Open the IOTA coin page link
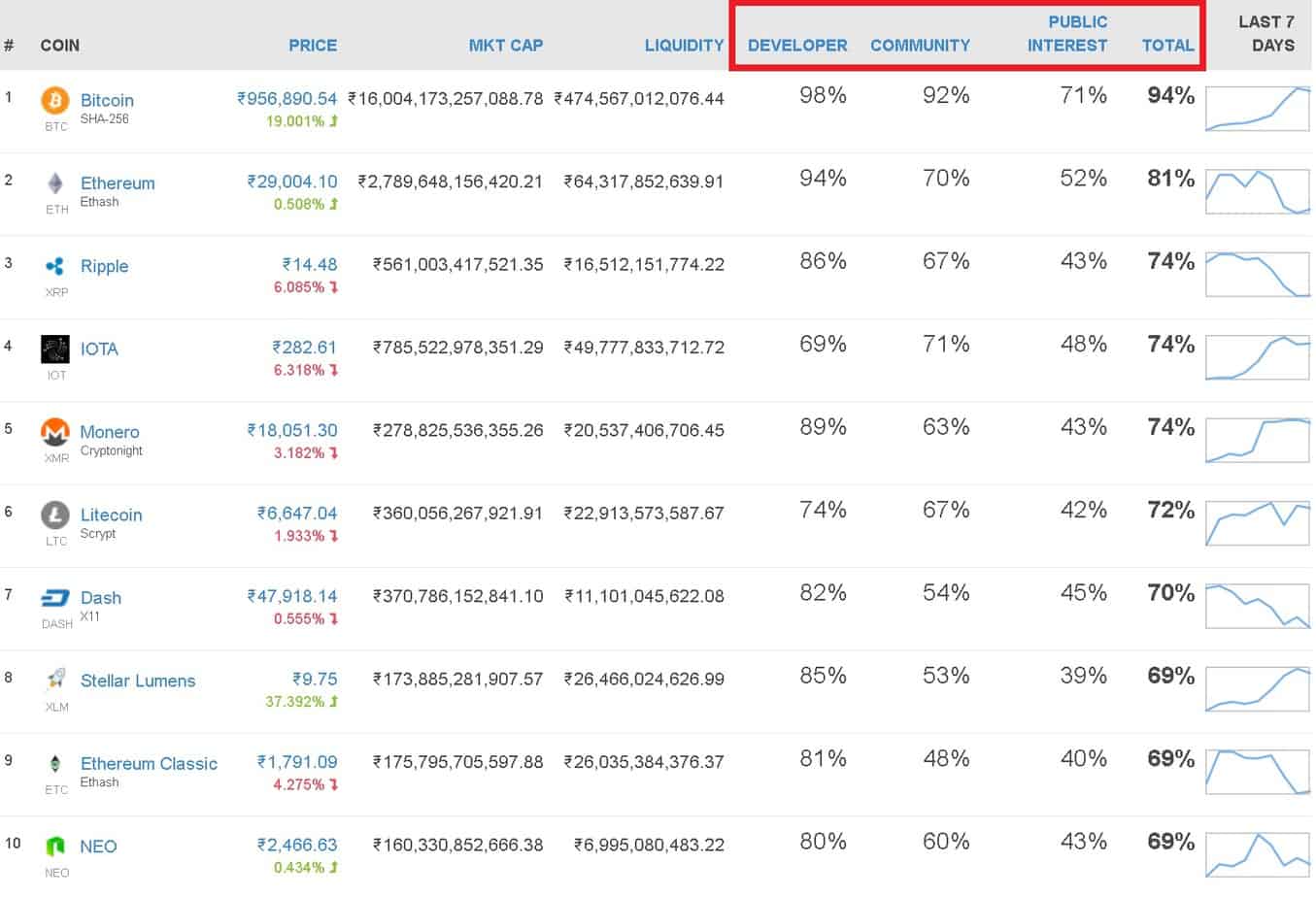 coord(99,349)
